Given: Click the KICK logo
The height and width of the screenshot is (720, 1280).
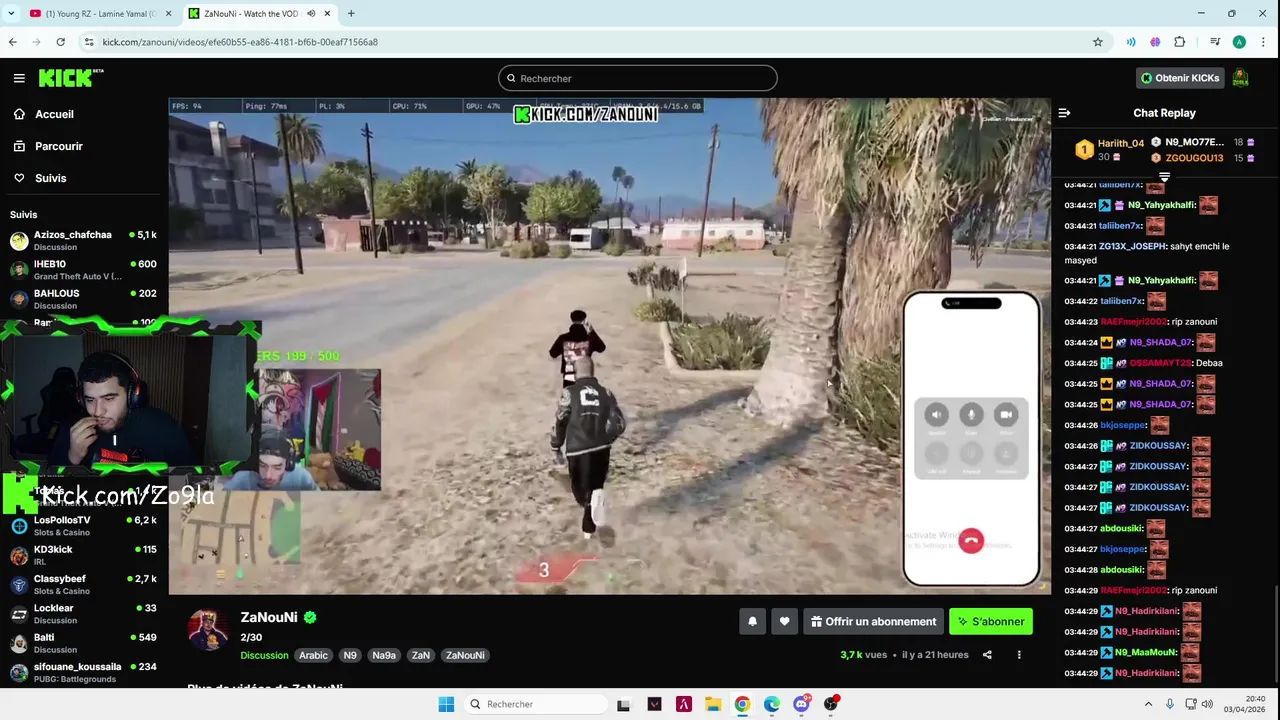Looking at the screenshot, I should point(70,77).
